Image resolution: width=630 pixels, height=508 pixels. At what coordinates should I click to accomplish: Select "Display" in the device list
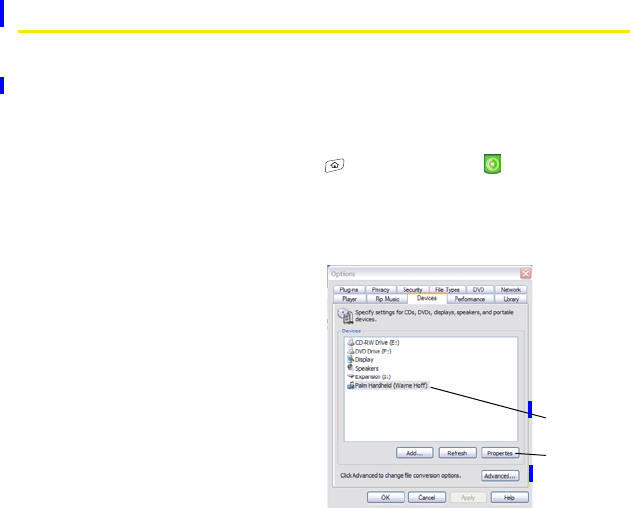(364, 360)
